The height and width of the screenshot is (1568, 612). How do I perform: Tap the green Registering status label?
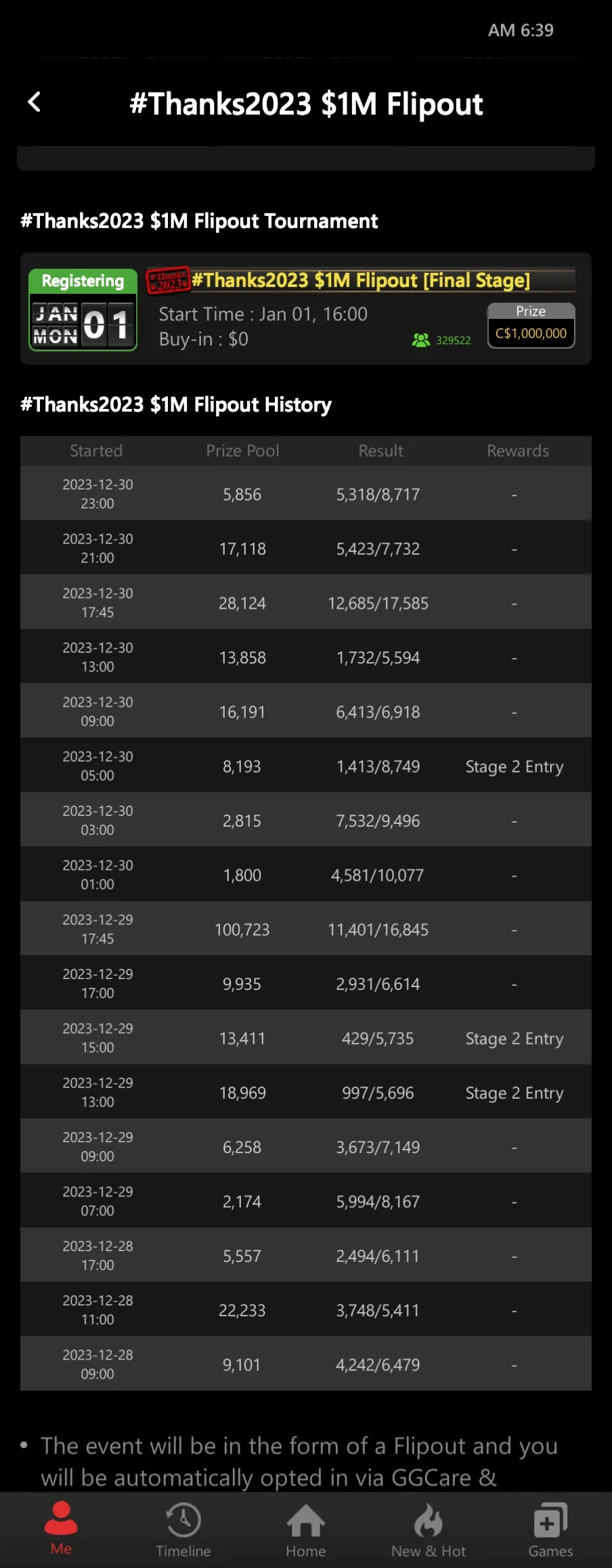[x=83, y=281]
